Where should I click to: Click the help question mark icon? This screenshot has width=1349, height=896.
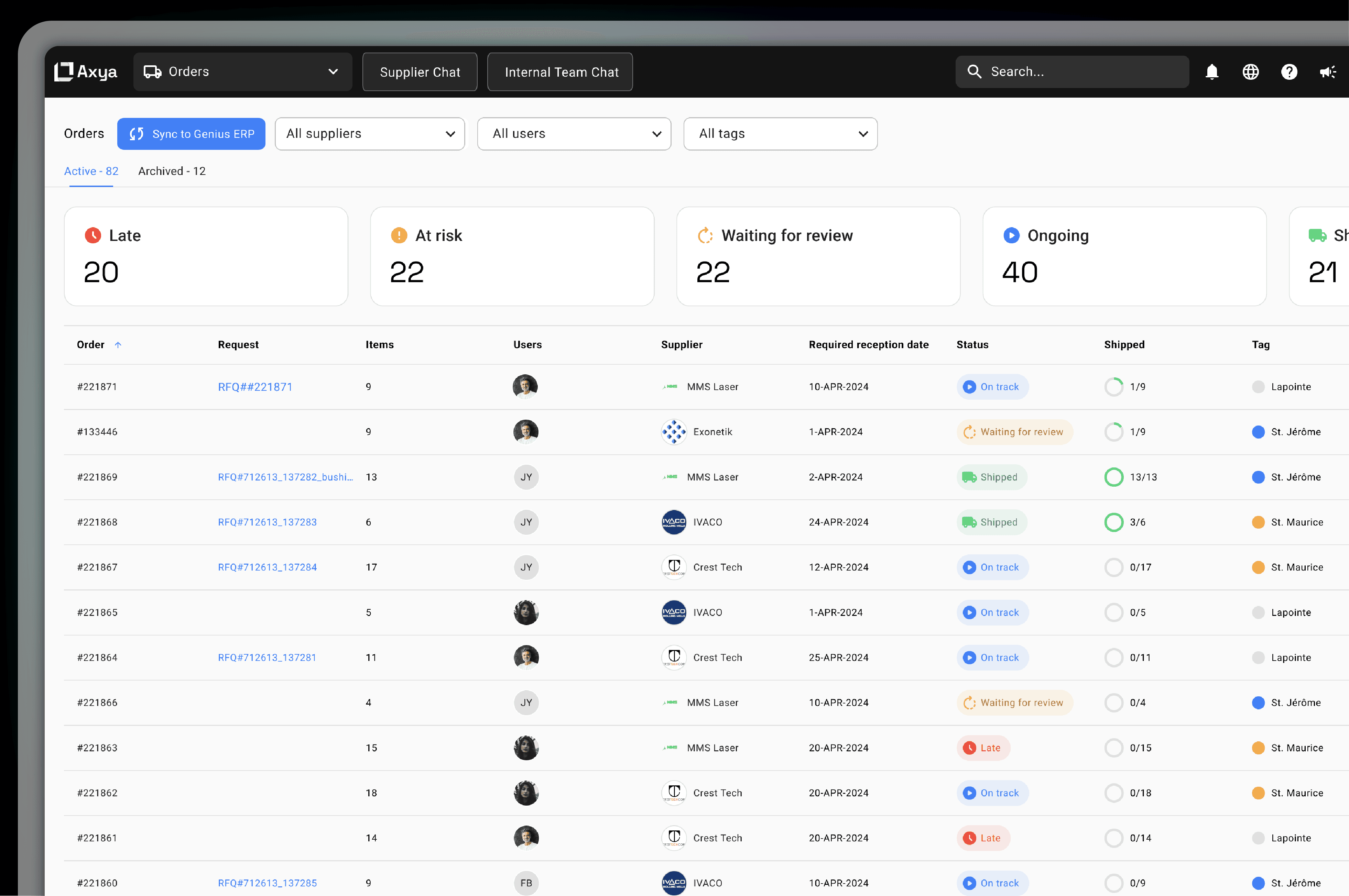coord(1288,72)
